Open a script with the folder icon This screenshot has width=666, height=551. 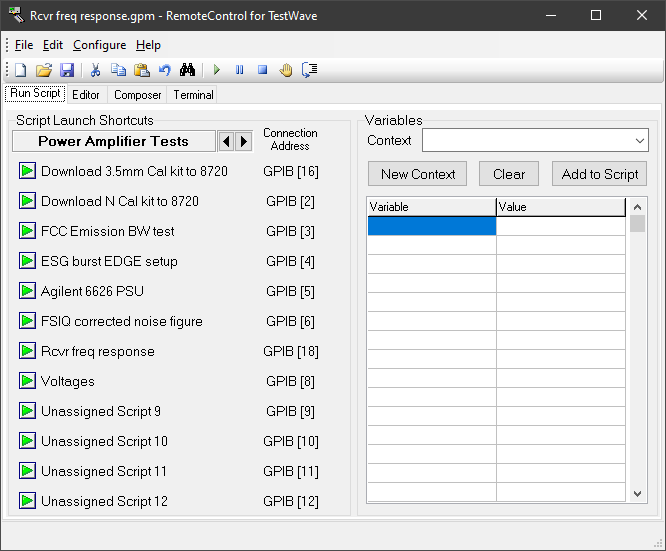pos(43,70)
